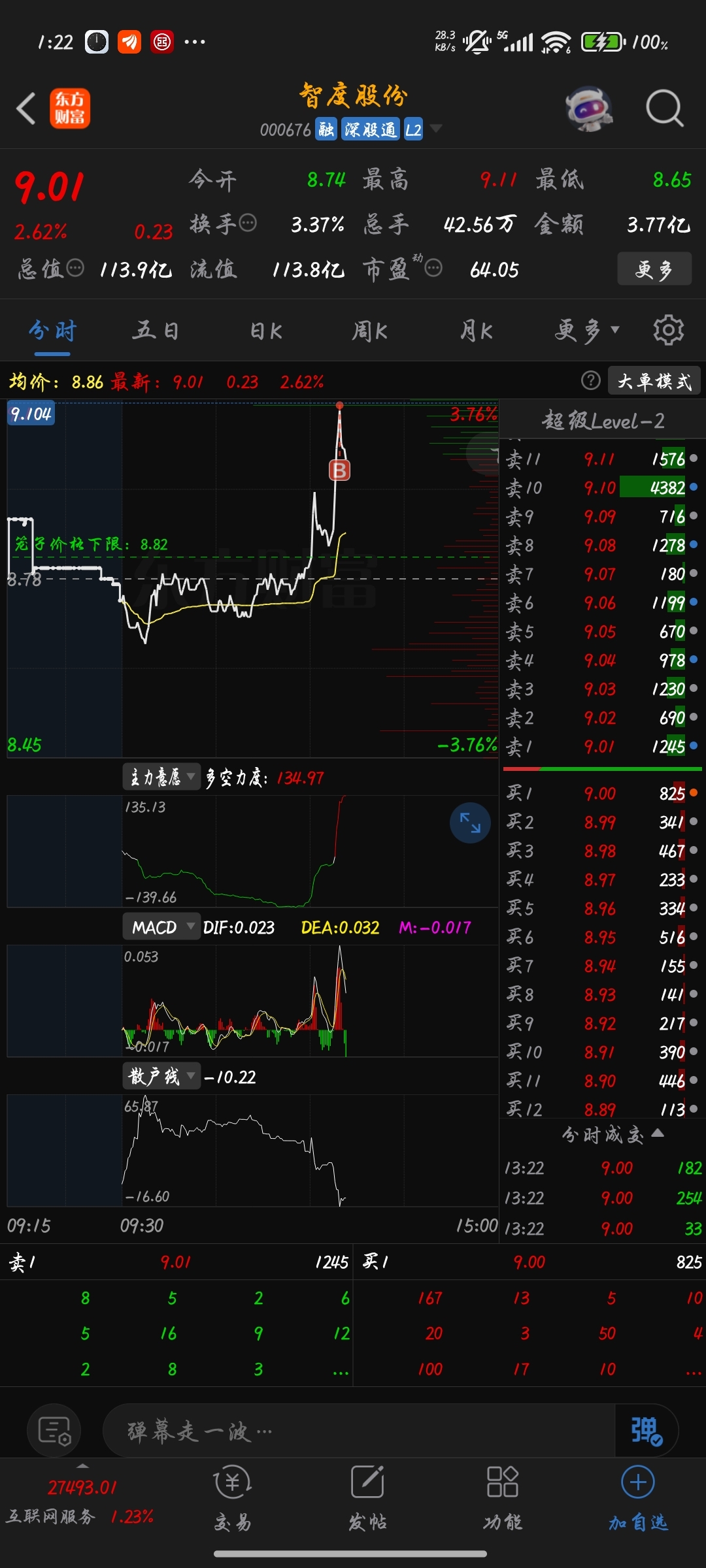The width and height of the screenshot is (706, 1568).
Task: Select the 买3 order row at 8.98
Action: coord(602,851)
